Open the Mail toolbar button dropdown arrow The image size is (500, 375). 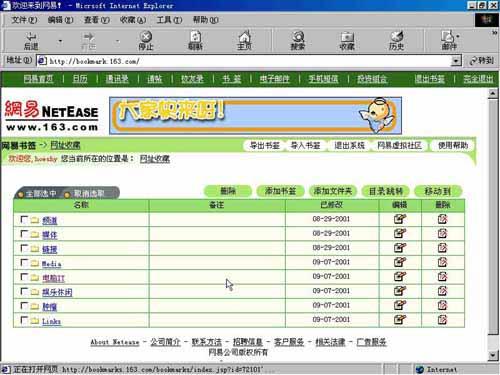458,36
